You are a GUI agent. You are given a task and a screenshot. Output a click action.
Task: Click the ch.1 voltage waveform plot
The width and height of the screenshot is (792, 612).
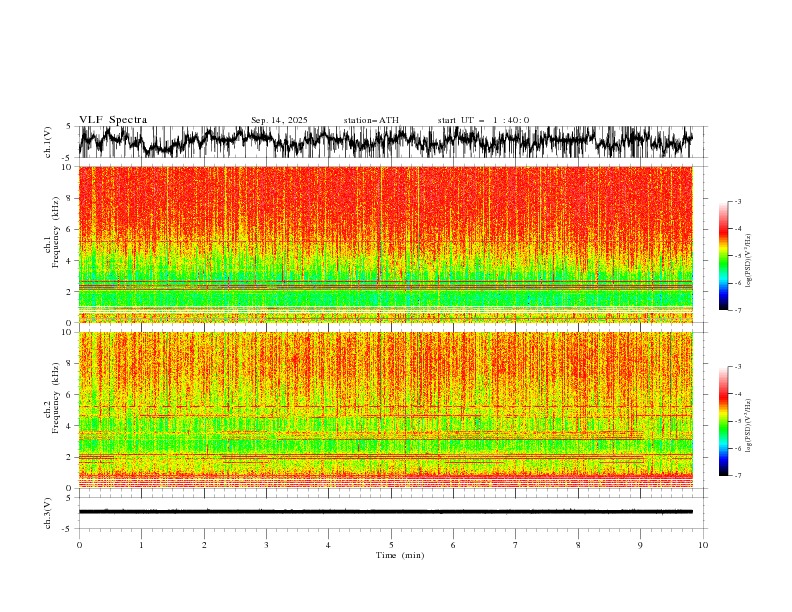tap(385, 142)
